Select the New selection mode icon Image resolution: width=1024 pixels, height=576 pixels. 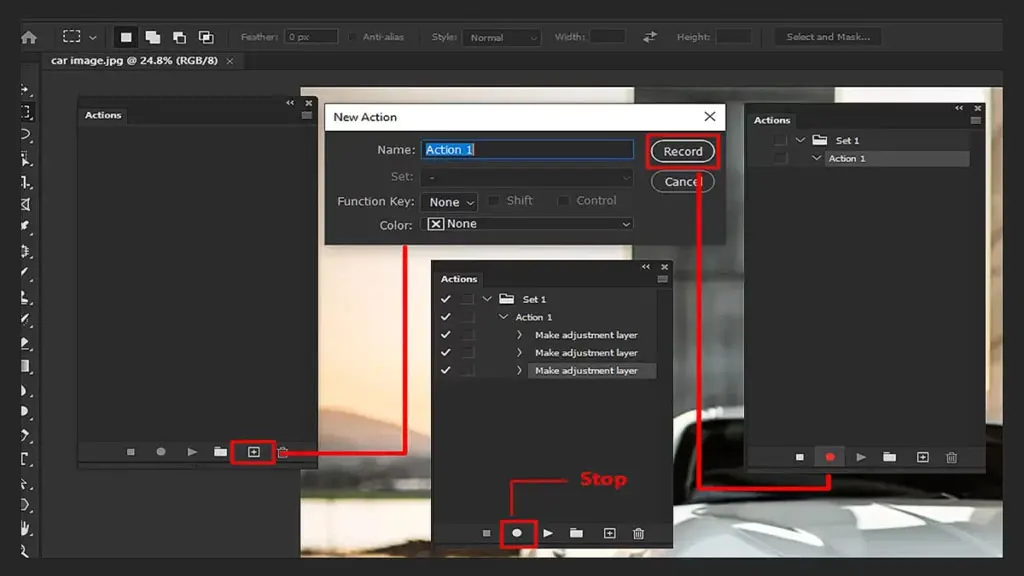pos(126,37)
